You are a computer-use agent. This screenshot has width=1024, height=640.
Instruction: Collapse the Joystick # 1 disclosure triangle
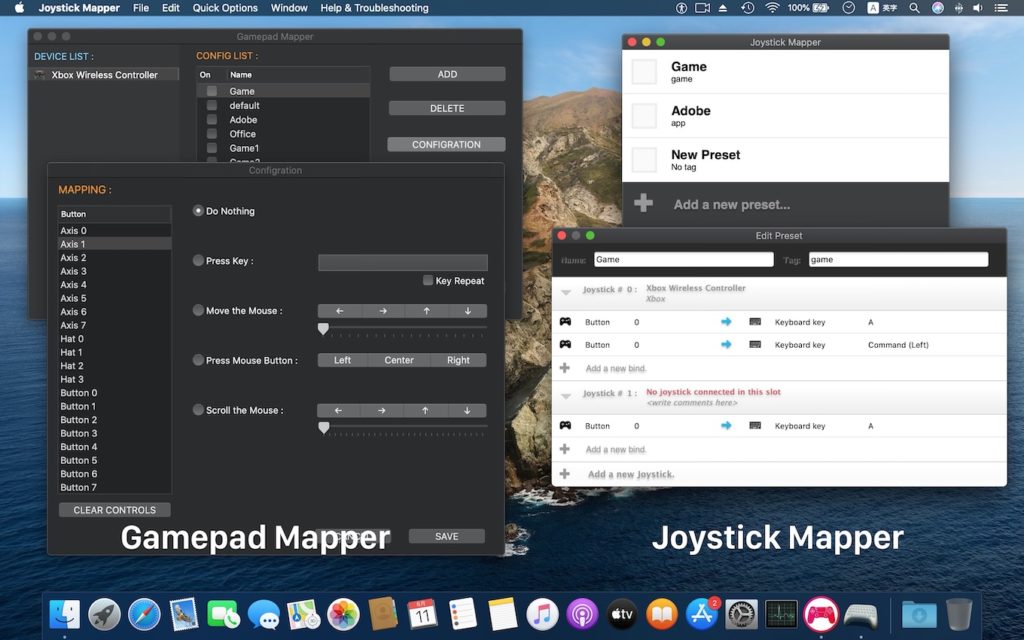click(566, 397)
